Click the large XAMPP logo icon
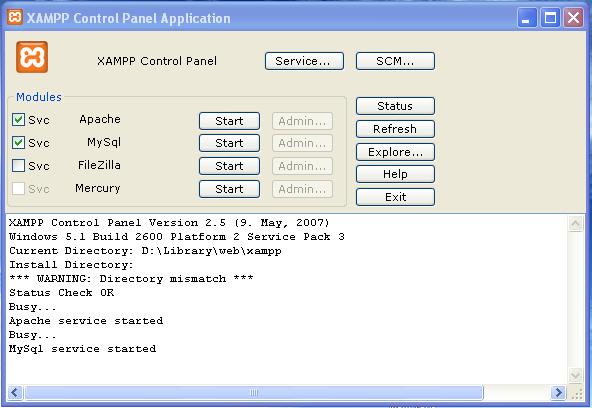This screenshot has width=592, height=408. (x=32, y=57)
